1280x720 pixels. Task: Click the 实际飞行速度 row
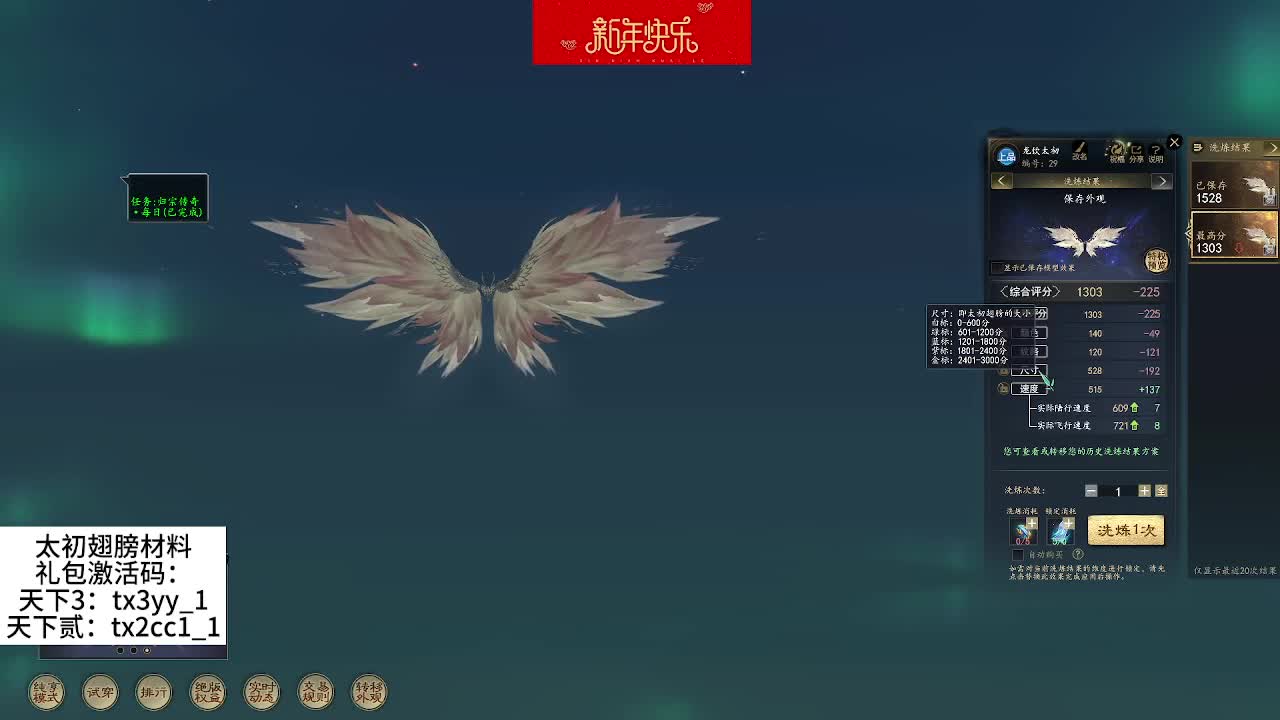(1098, 426)
